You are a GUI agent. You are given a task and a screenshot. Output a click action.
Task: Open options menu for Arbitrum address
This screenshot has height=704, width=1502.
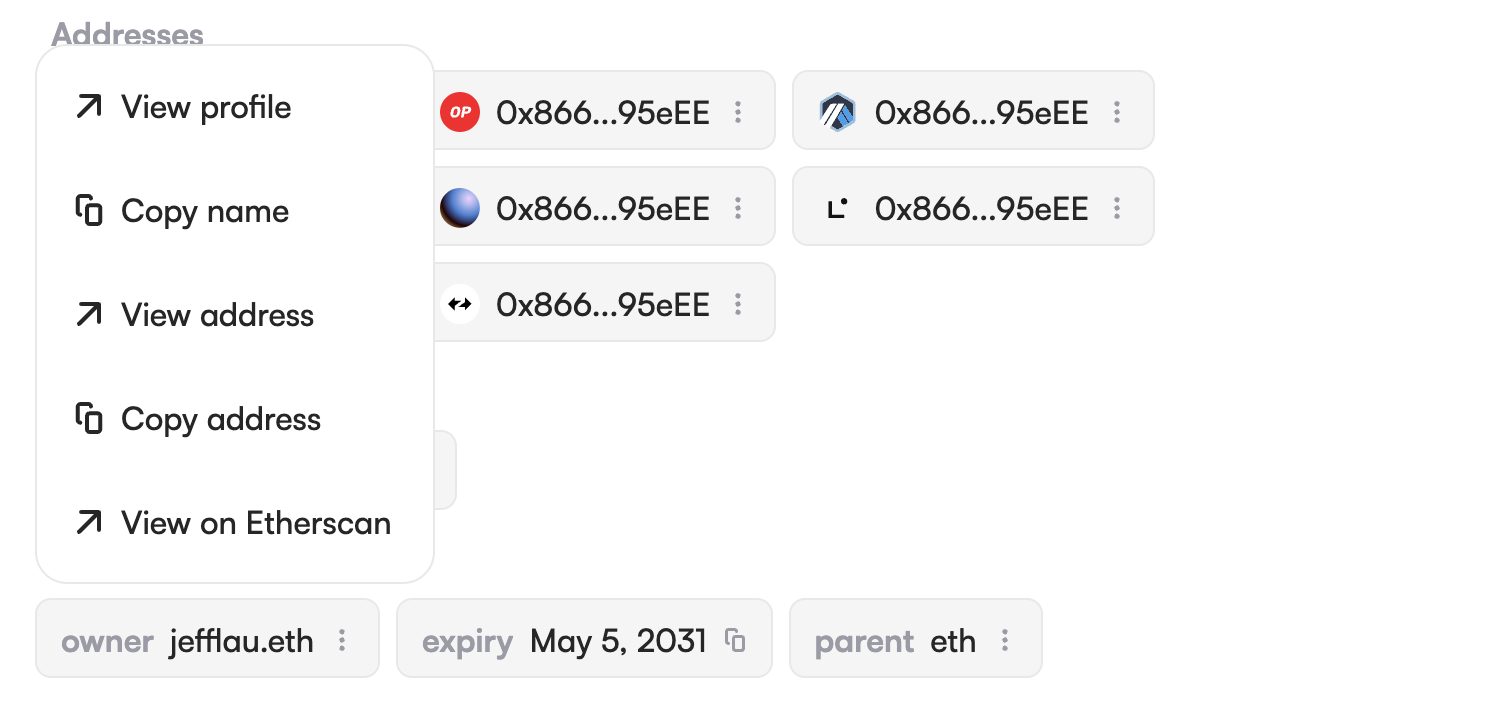tap(1117, 112)
